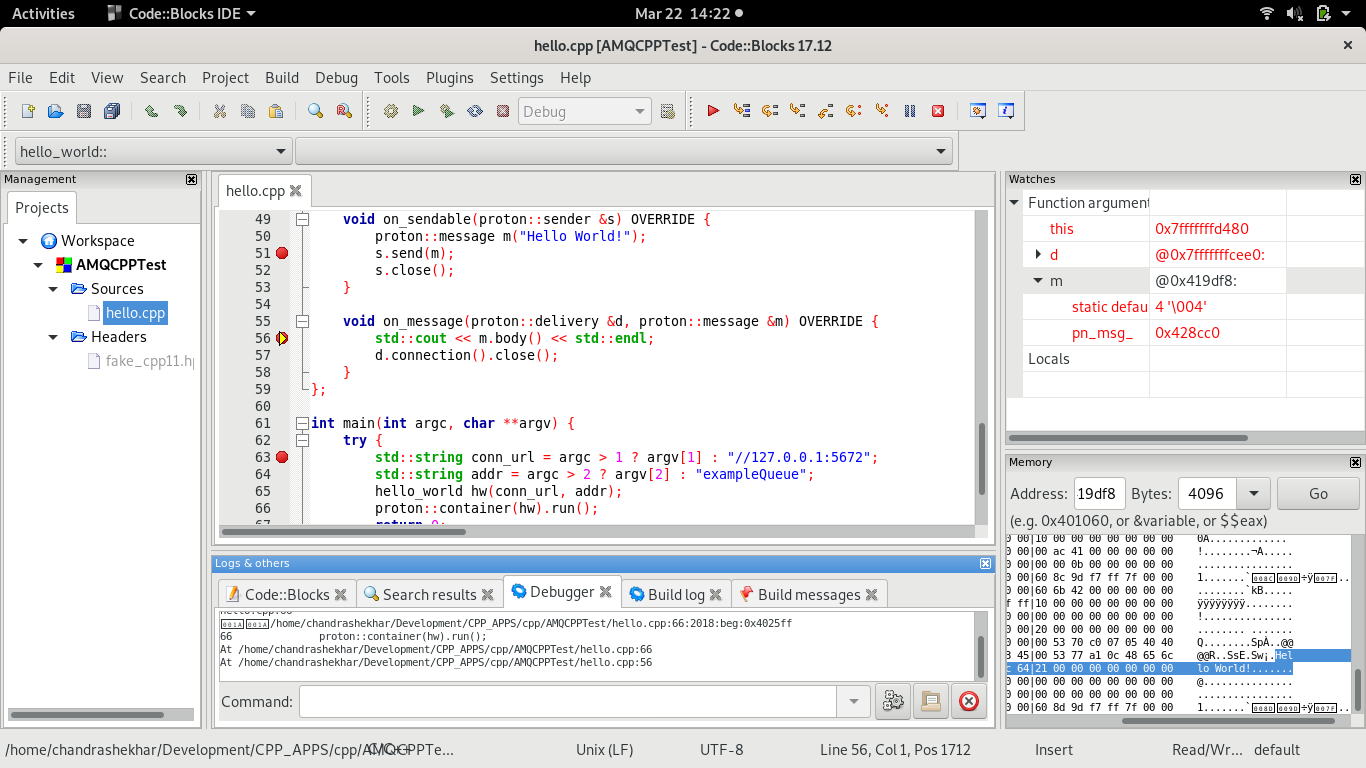Click the editor's horizontal scrollbar
The height and width of the screenshot is (768, 1366).
tap(343, 531)
